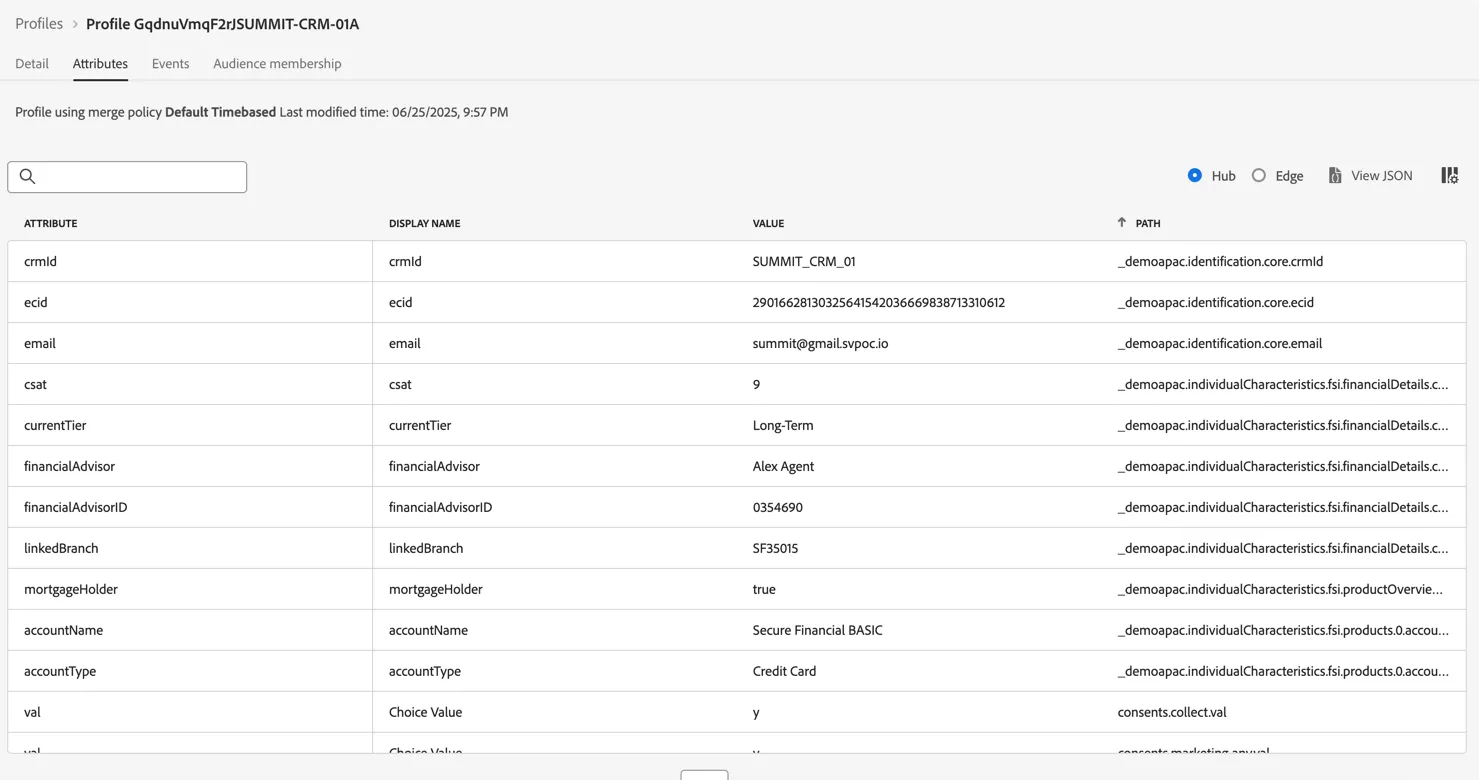Click the Secure Financial BASIC value
The height and width of the screenshot is (780, 1479).
(x=817, y=630)
